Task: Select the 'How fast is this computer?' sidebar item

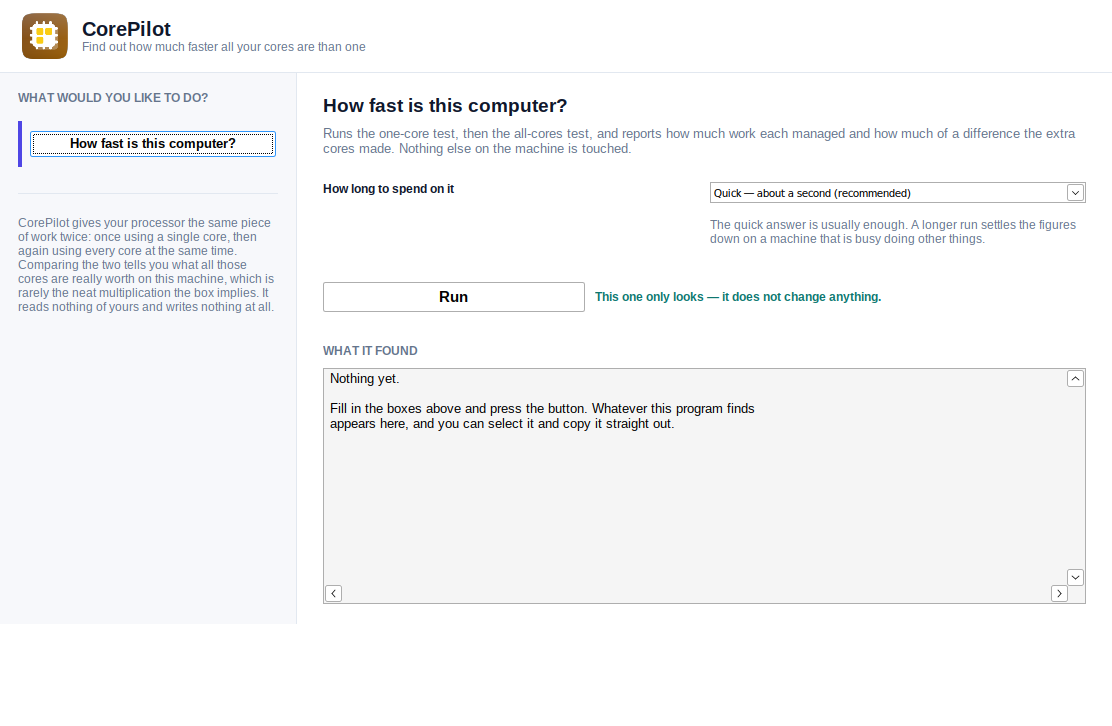Action: (x=152, y=144)
